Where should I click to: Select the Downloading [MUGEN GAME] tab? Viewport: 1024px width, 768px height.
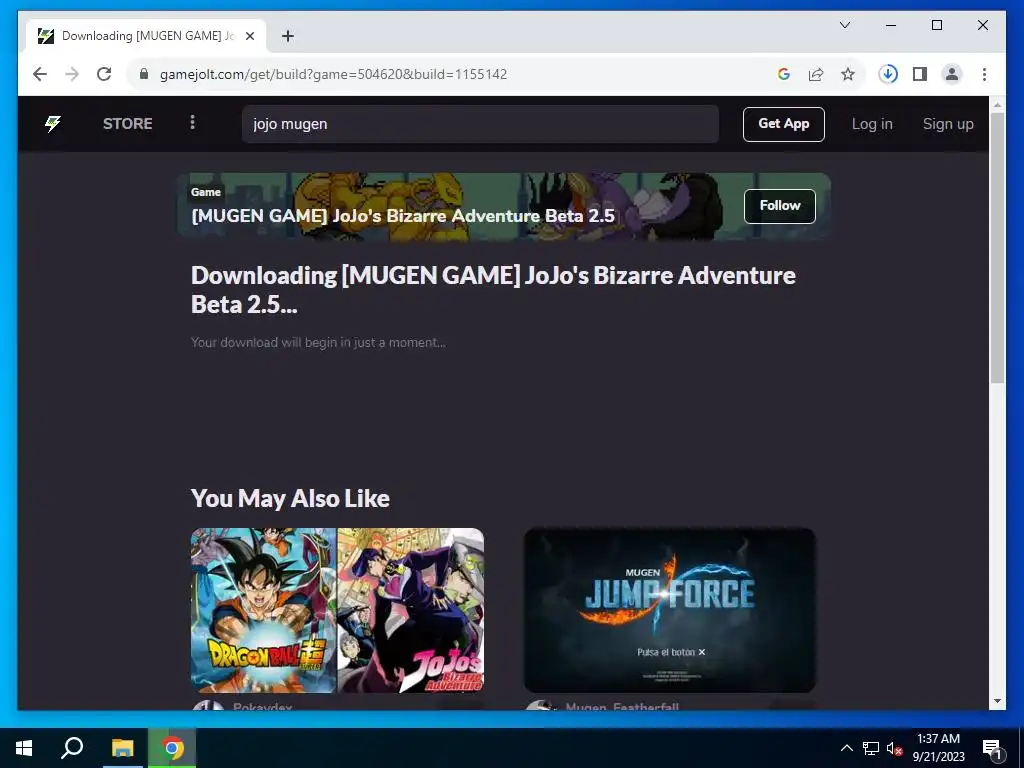(146, 36)
